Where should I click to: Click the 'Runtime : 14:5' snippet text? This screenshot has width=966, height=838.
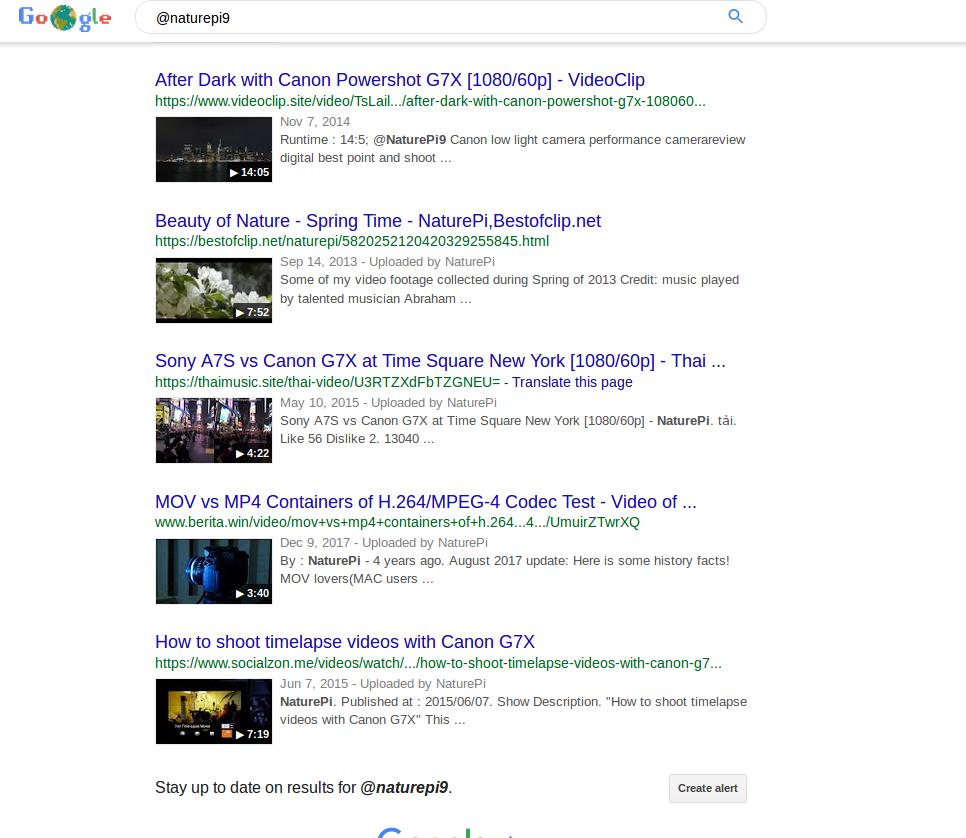pos(323,139)
